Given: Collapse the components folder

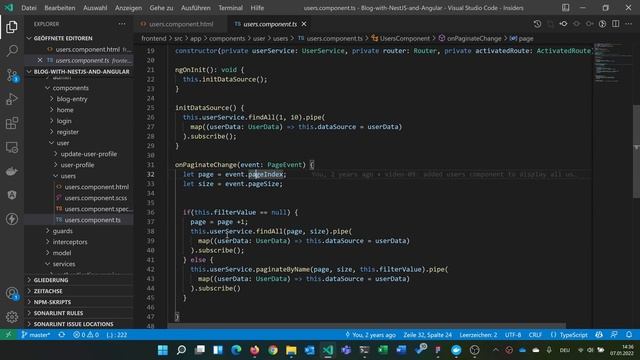Looking at the screenshot, I should point(71,88).
